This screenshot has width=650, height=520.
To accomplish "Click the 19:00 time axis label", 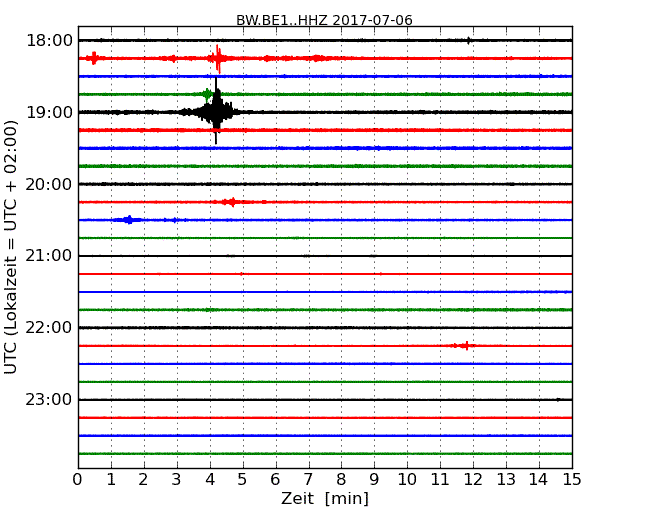I will click(49, 112).
